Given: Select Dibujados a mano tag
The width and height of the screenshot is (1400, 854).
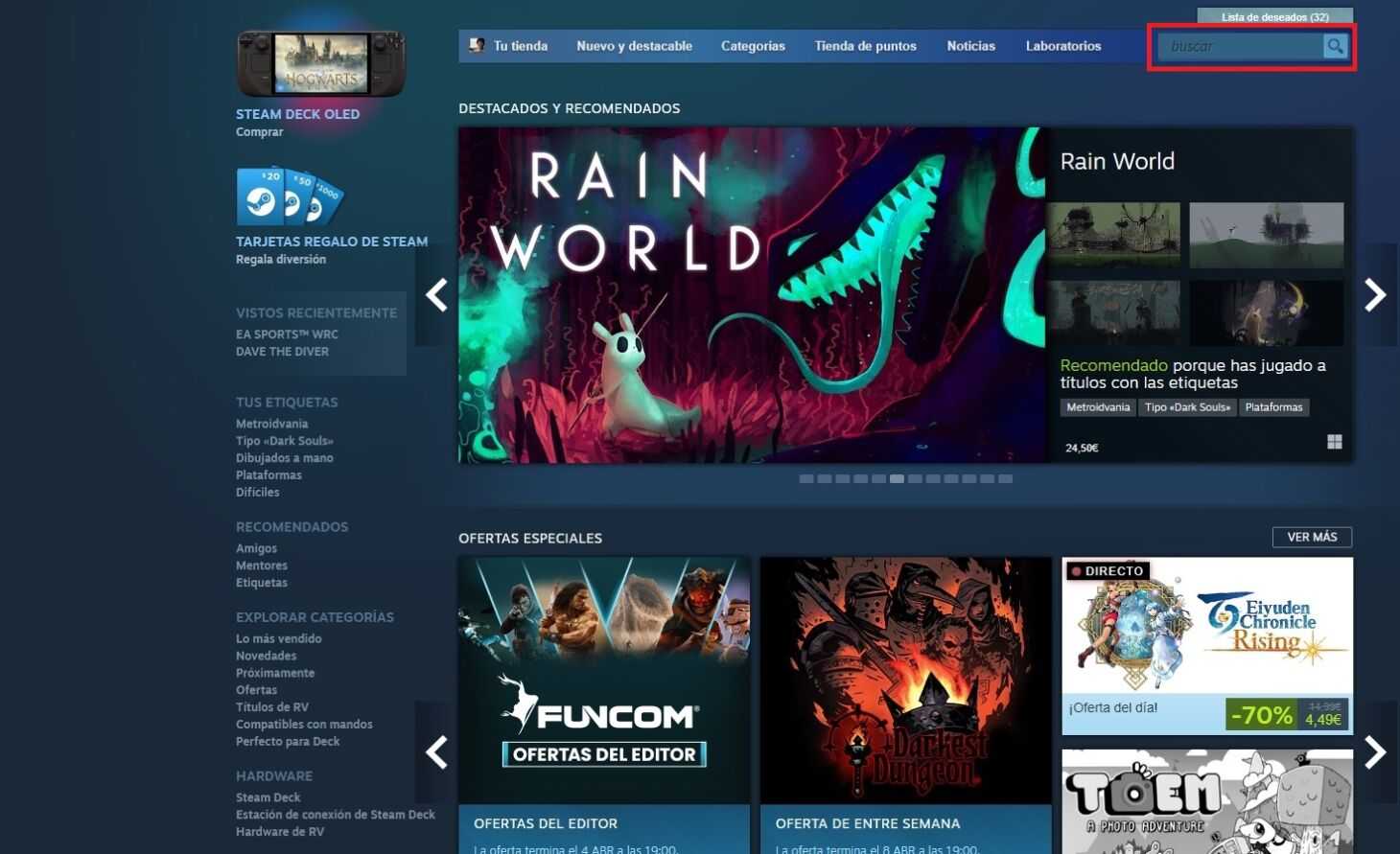Looking at the screenshot, I should (284, 458).
